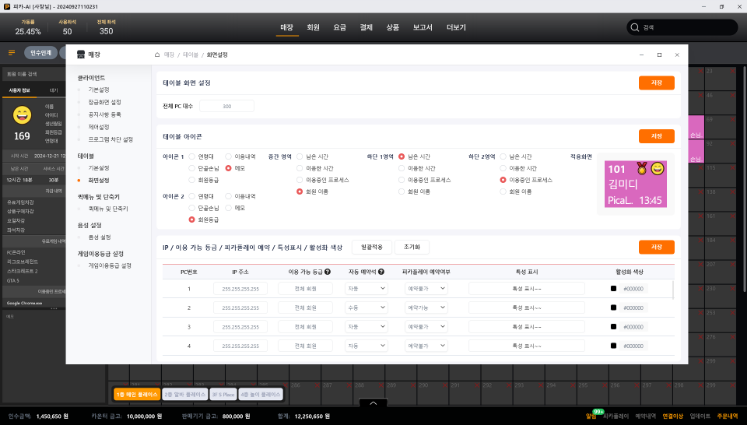Select 메모 radio button for 아이콘 1
The height and width of the screenshot is (425, 747).
(229, 168)
